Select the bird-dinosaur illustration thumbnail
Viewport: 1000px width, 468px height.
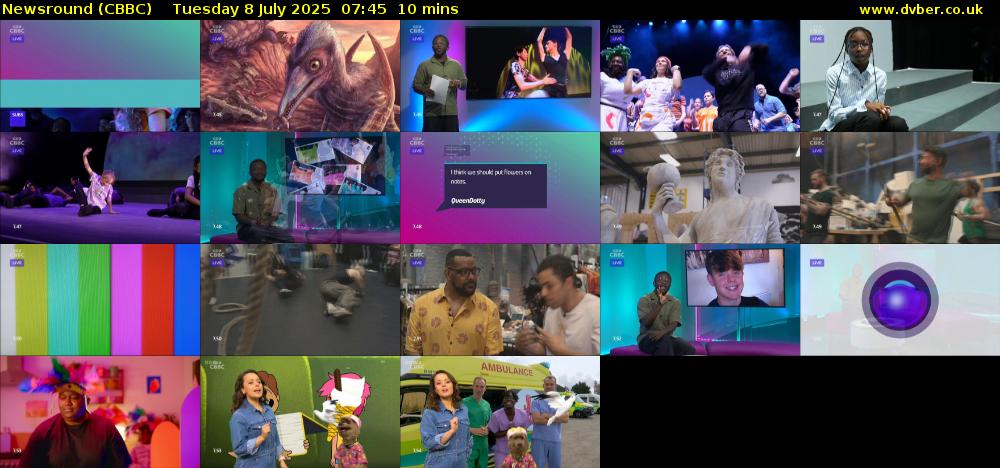[x=300, y=75]
